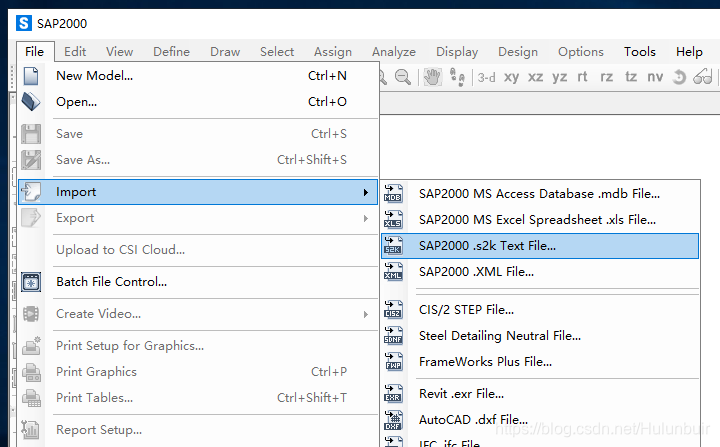
Task: Select SAP2000 MS Access Database .mdb File...
Action: click(540, 194)
